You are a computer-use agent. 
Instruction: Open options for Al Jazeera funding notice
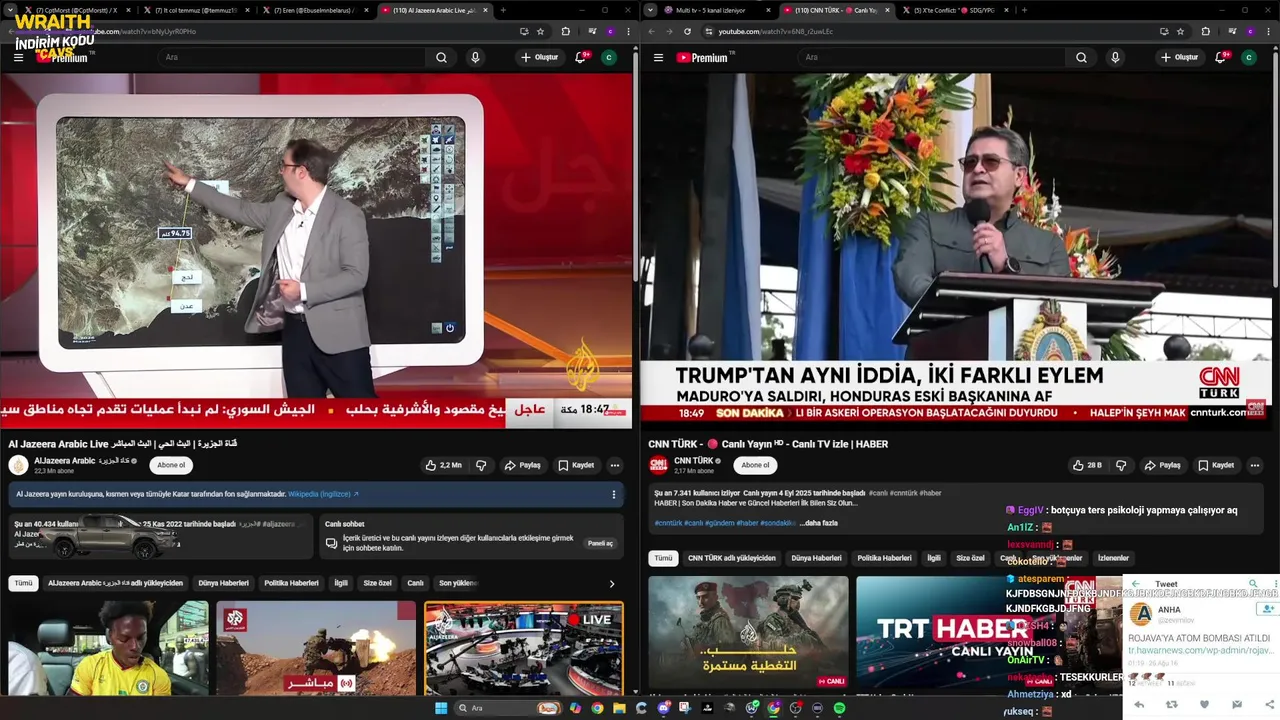[x=614, y=494]
